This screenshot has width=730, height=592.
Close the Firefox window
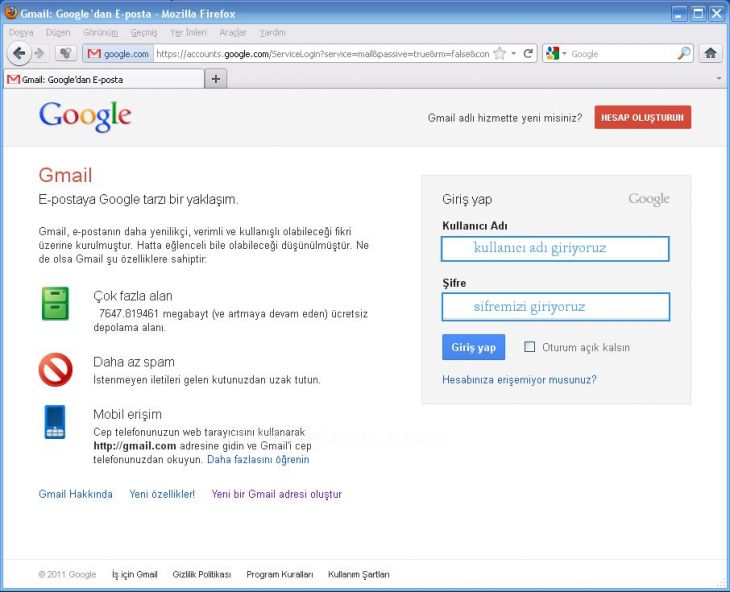[x=716, y=13]
